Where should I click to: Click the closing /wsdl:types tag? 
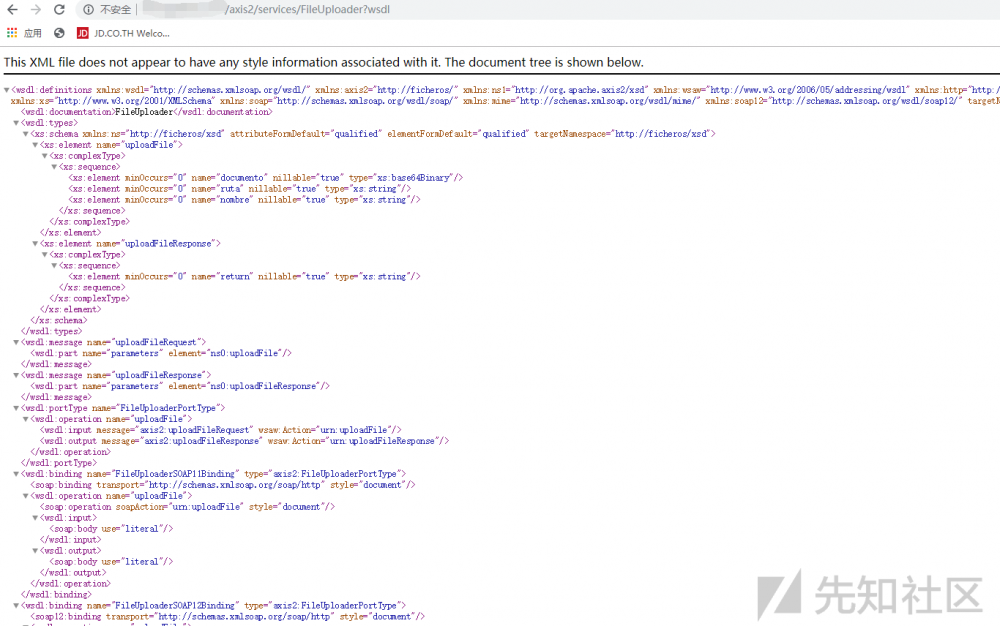click(x=52, y=331)
